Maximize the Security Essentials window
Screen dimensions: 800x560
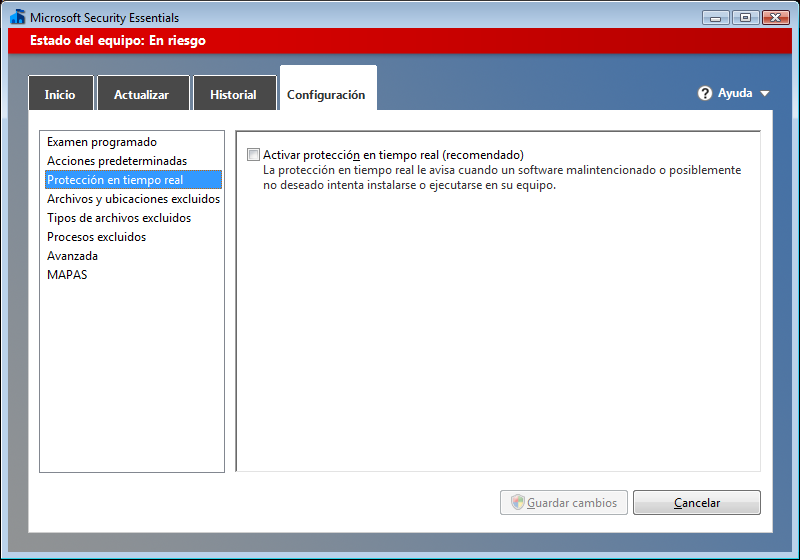click(745, 17)
